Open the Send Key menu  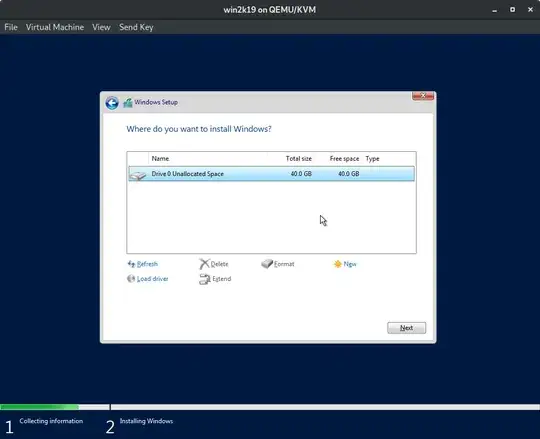[x=136, y=27]
